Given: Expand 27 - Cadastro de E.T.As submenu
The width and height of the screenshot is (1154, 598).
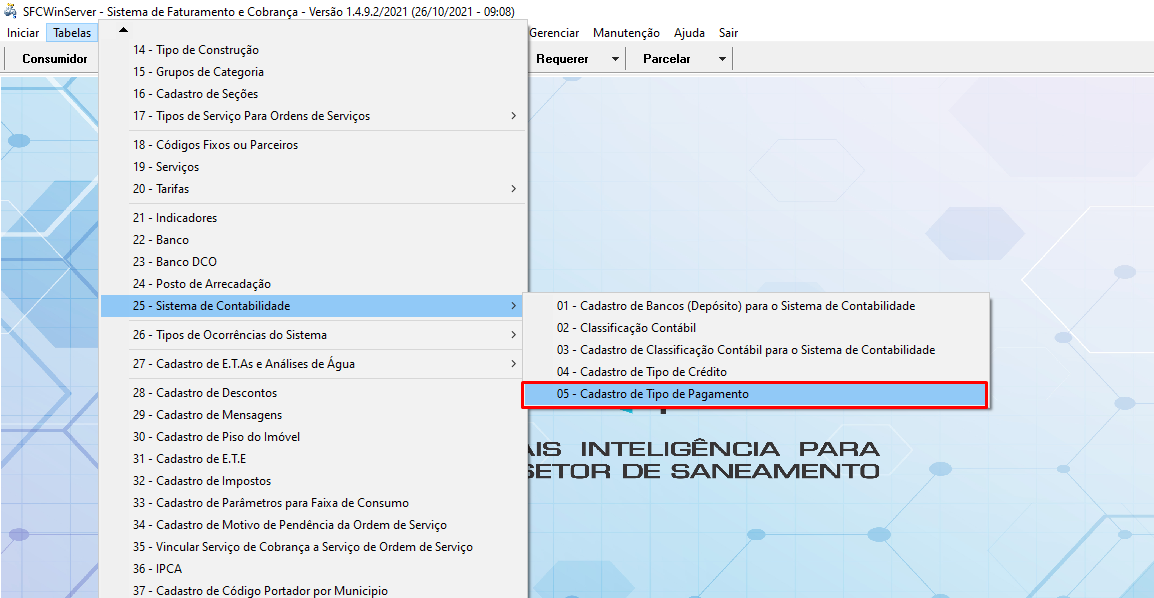Looking at the screenshot, I should [513, 364].
